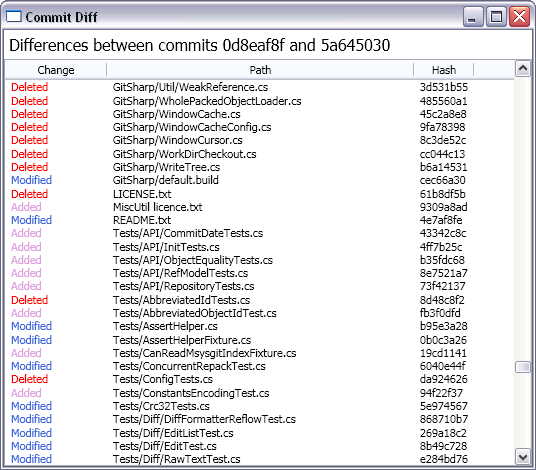
Task: Select the LICENSE.txt entry
Action: (259, 194)
